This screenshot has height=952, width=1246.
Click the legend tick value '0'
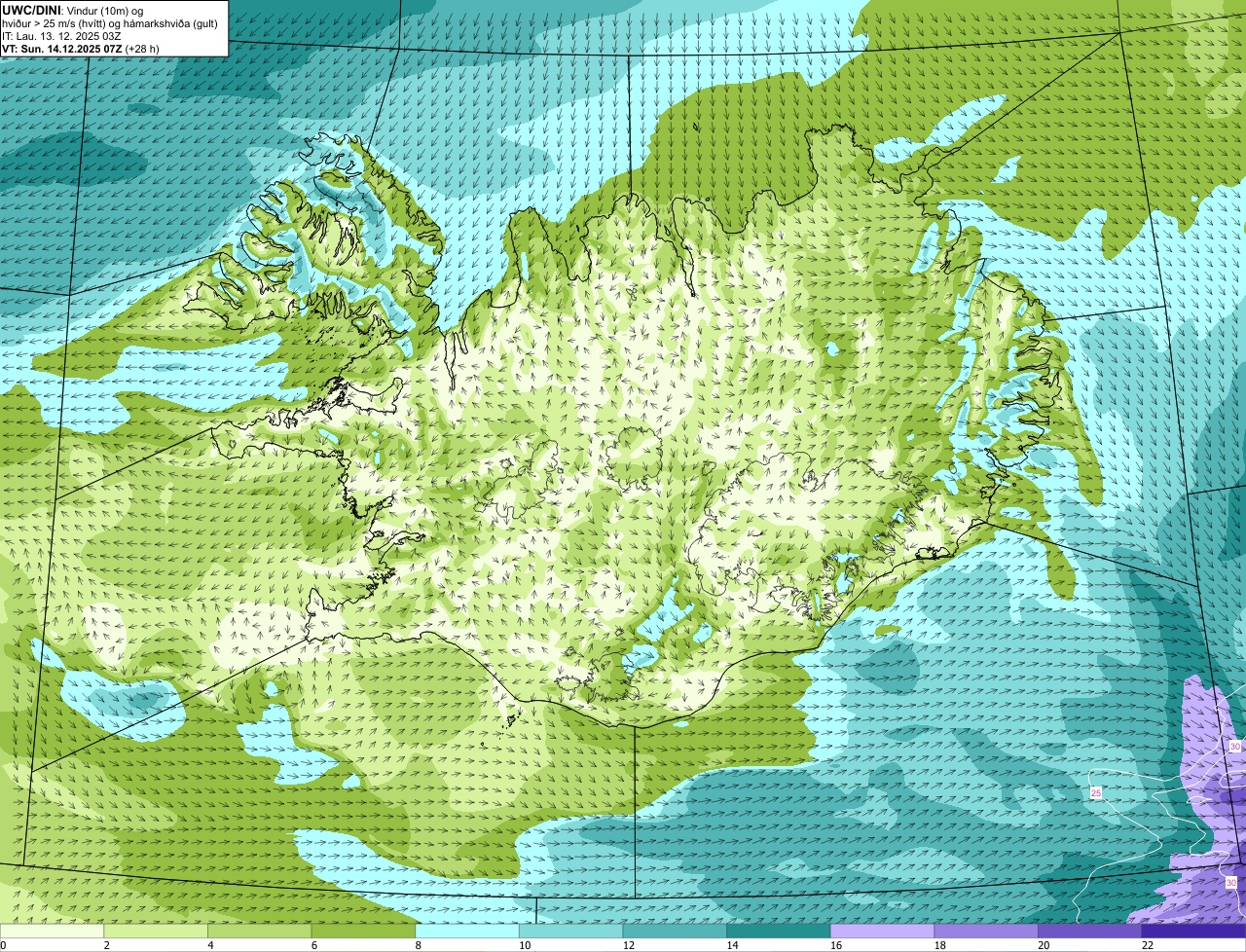tap(4, 945)
